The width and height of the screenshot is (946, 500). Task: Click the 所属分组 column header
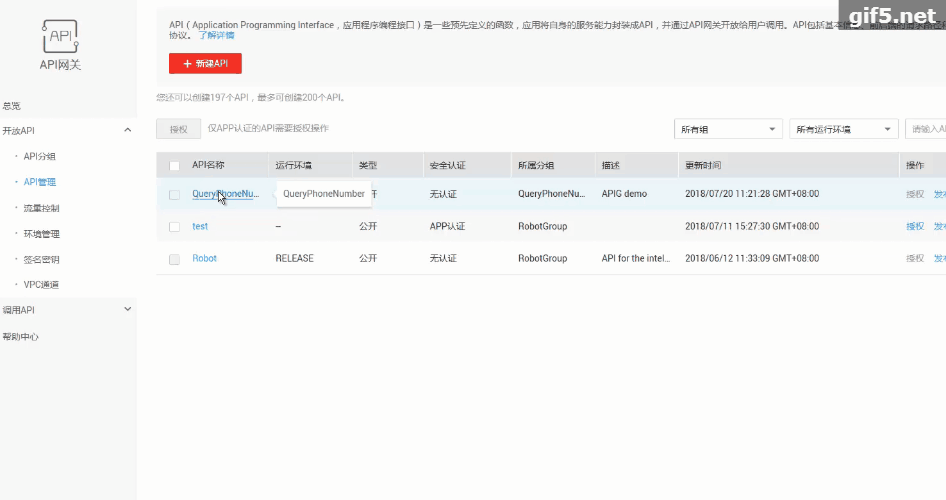click(x=536, y=165)
